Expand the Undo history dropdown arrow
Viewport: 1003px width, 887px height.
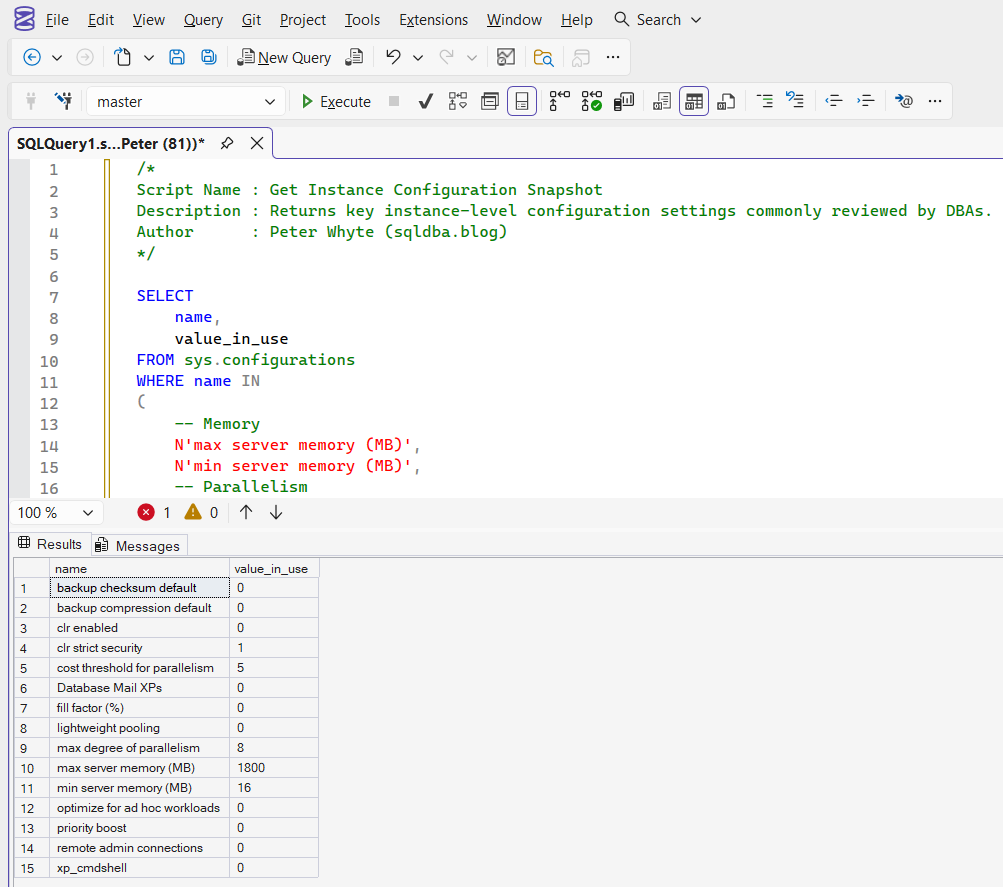coord(418,57)
